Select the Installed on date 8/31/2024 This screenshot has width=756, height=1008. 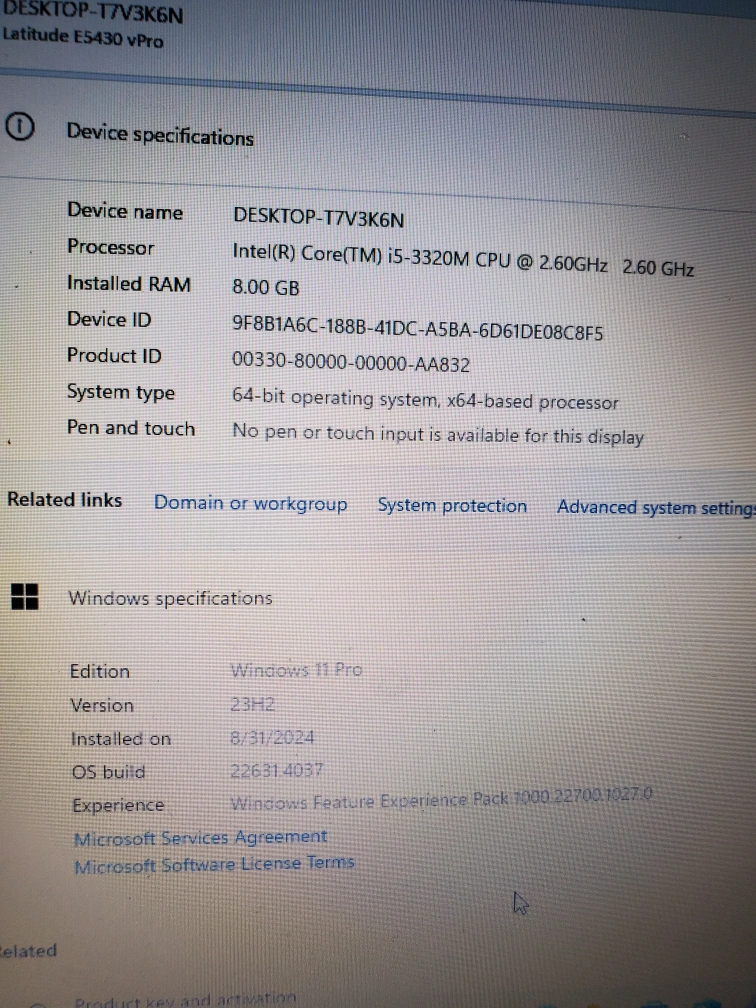(x=272, y=737)
